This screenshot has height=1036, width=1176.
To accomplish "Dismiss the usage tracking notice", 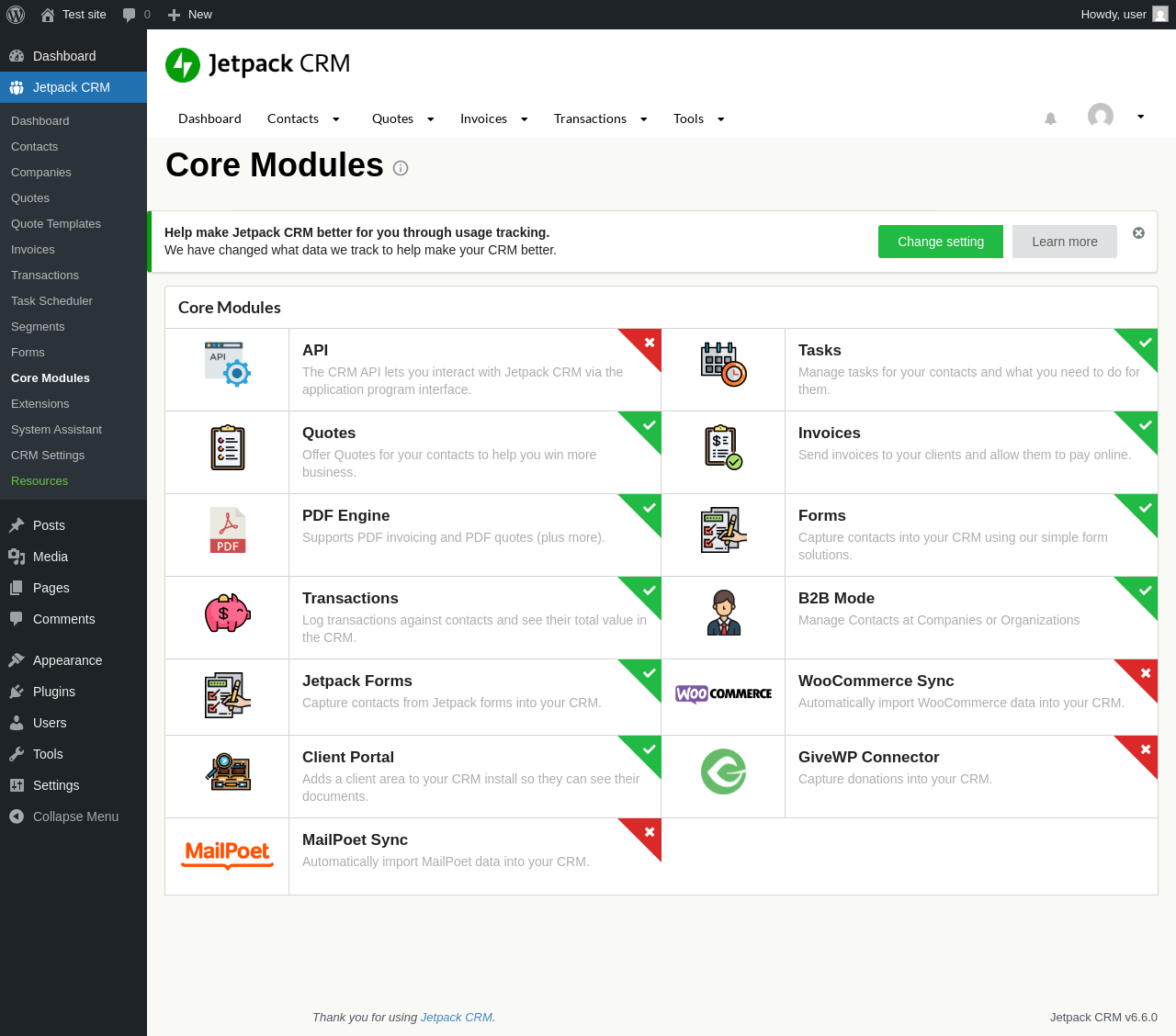I will point(1138,233).
